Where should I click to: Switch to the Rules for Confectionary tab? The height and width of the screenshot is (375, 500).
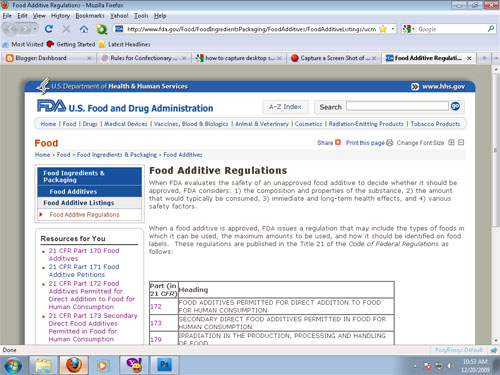144,58
